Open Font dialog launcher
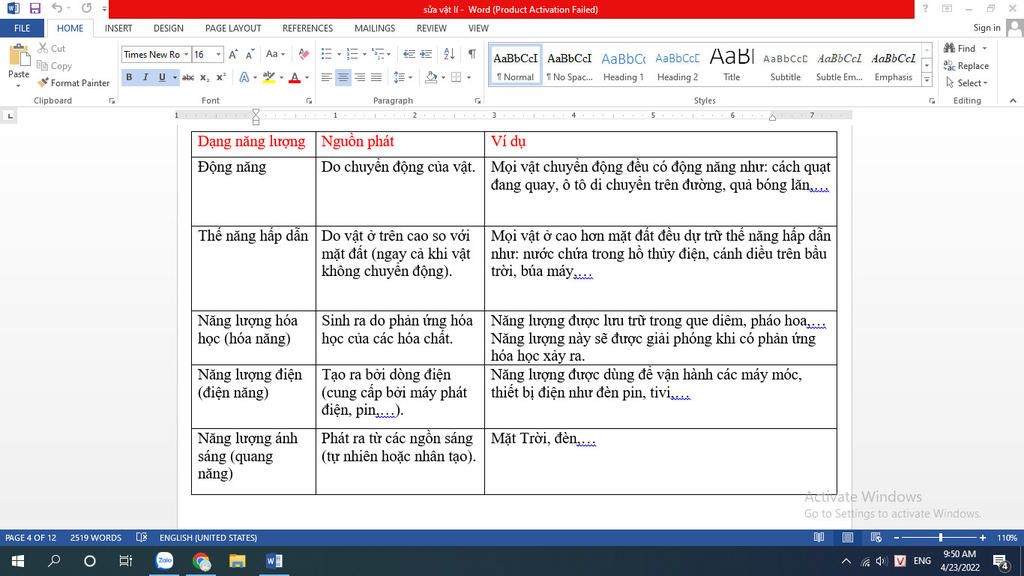The image size is (1024, 576). click(309, 101)
